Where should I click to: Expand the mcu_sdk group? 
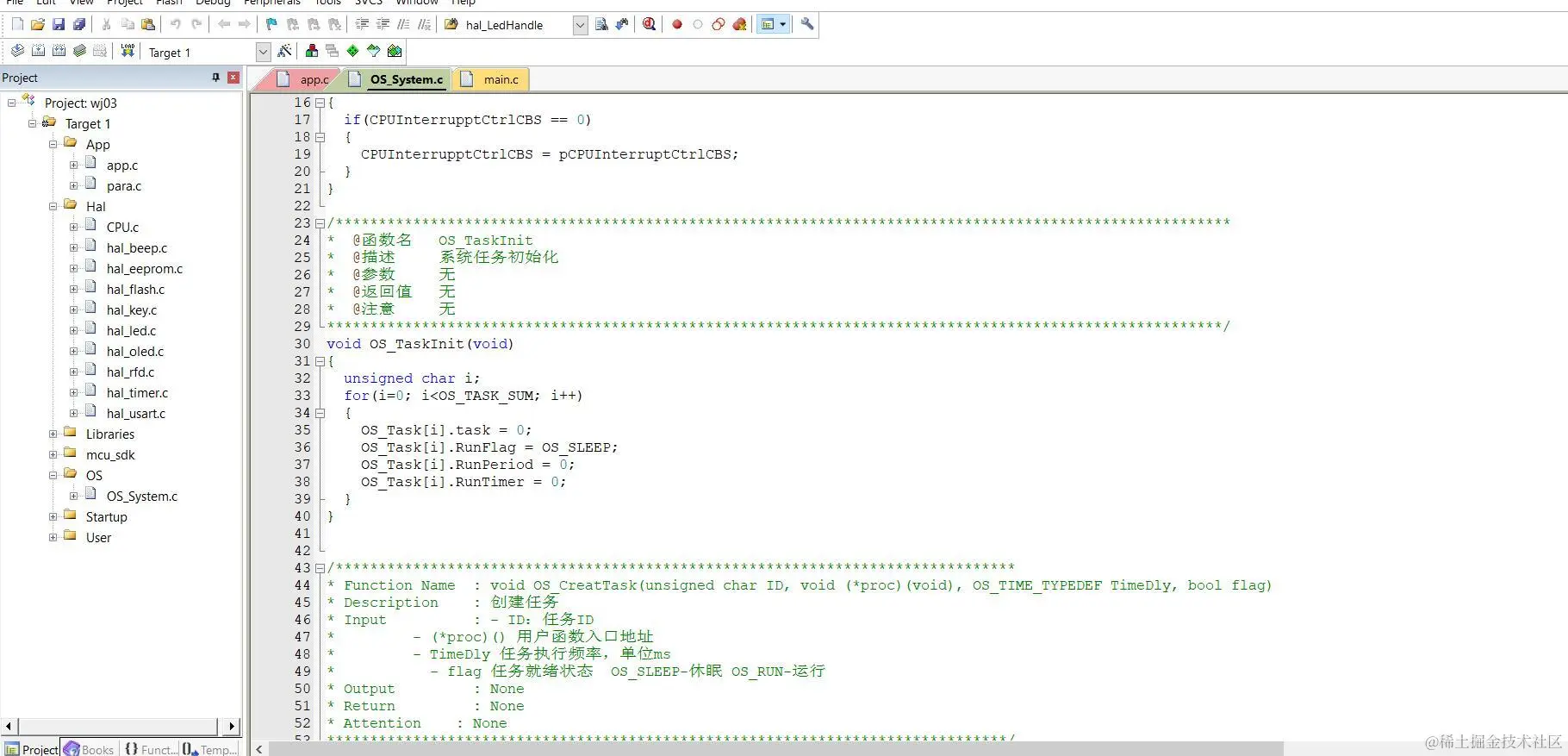[53, 455]
